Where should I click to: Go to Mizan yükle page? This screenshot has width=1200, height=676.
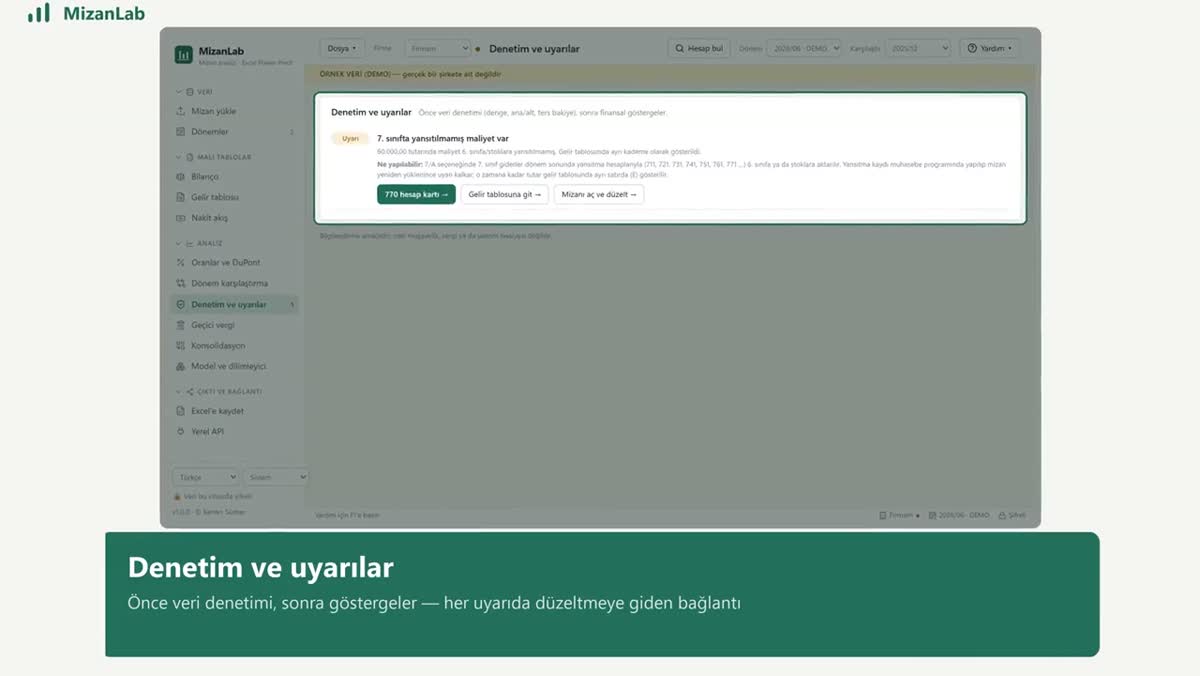pyautogui.click(x=235, y=111)
